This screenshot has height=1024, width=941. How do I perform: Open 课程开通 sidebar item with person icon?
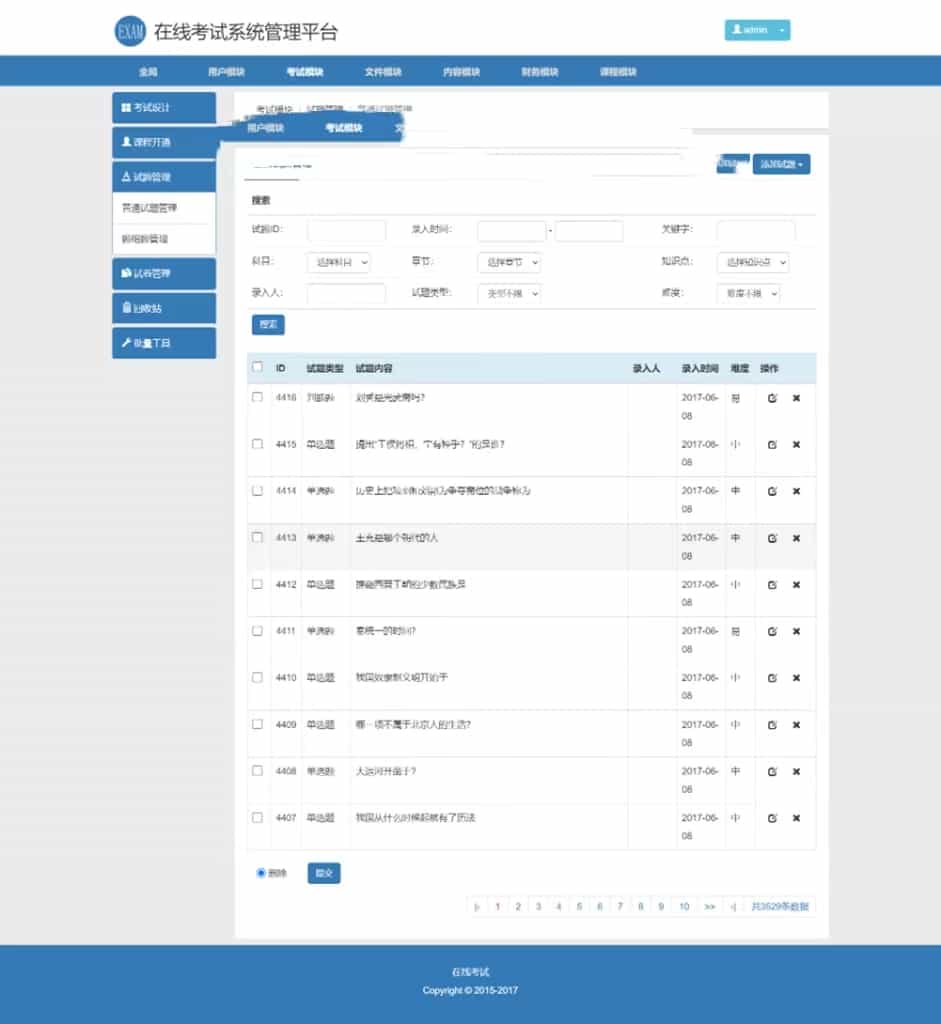164,142
